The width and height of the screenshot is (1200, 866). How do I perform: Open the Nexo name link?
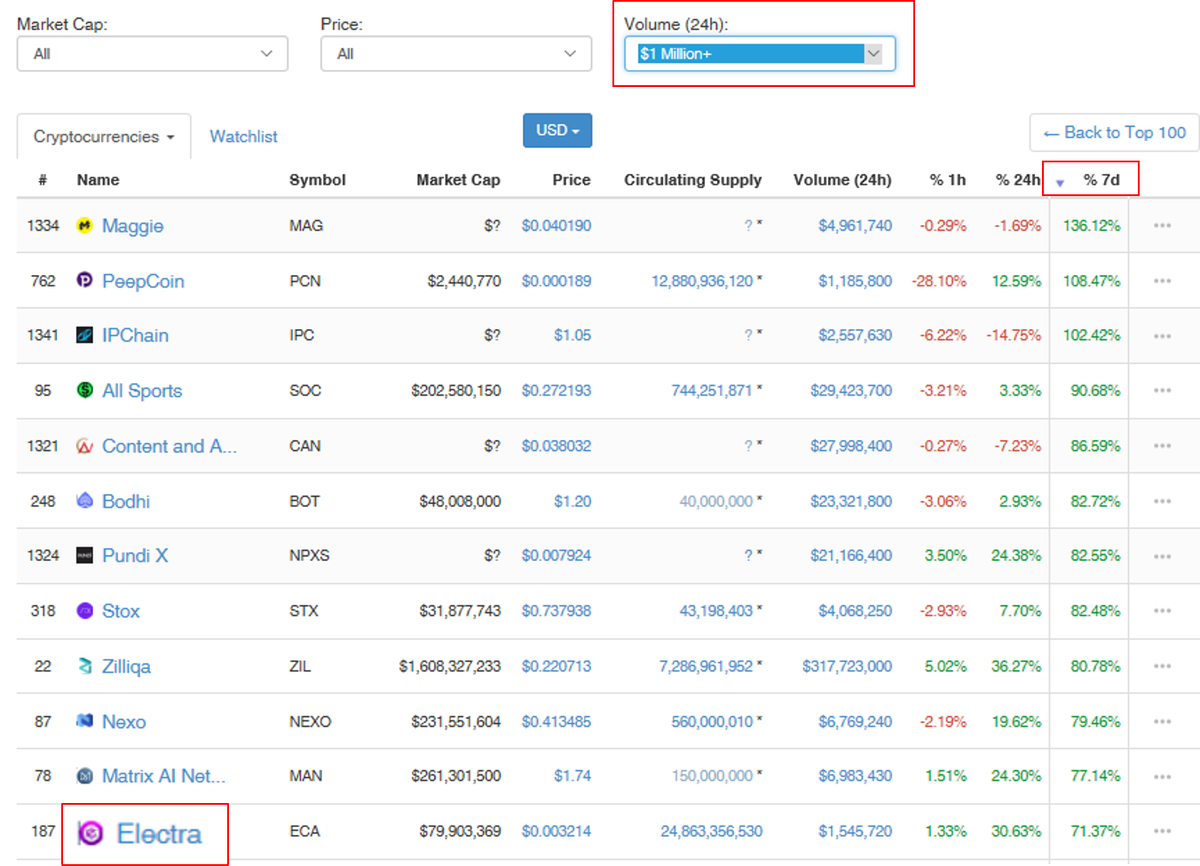[x=124, y=721]
